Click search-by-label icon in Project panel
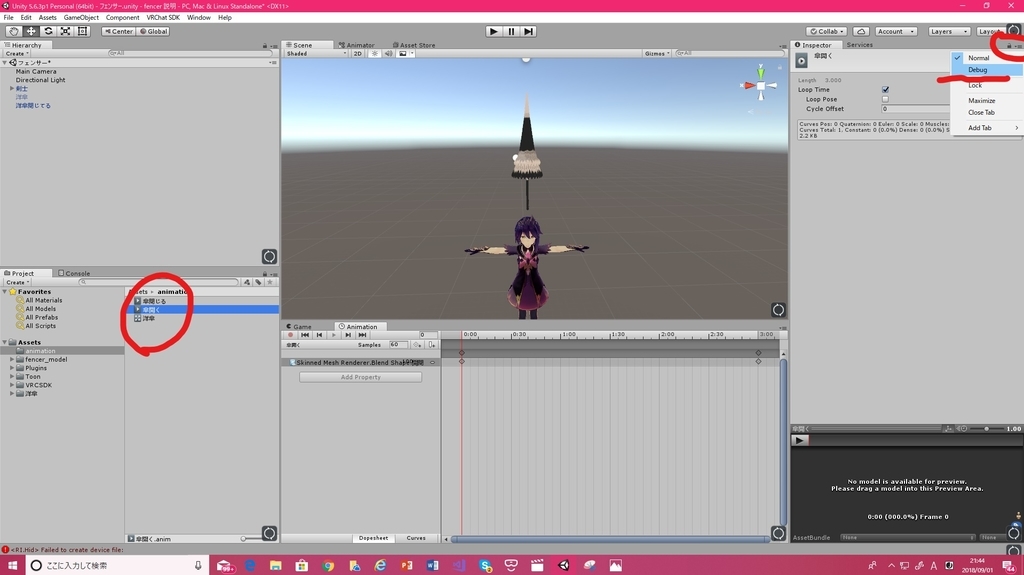 (x=259, y=282)
